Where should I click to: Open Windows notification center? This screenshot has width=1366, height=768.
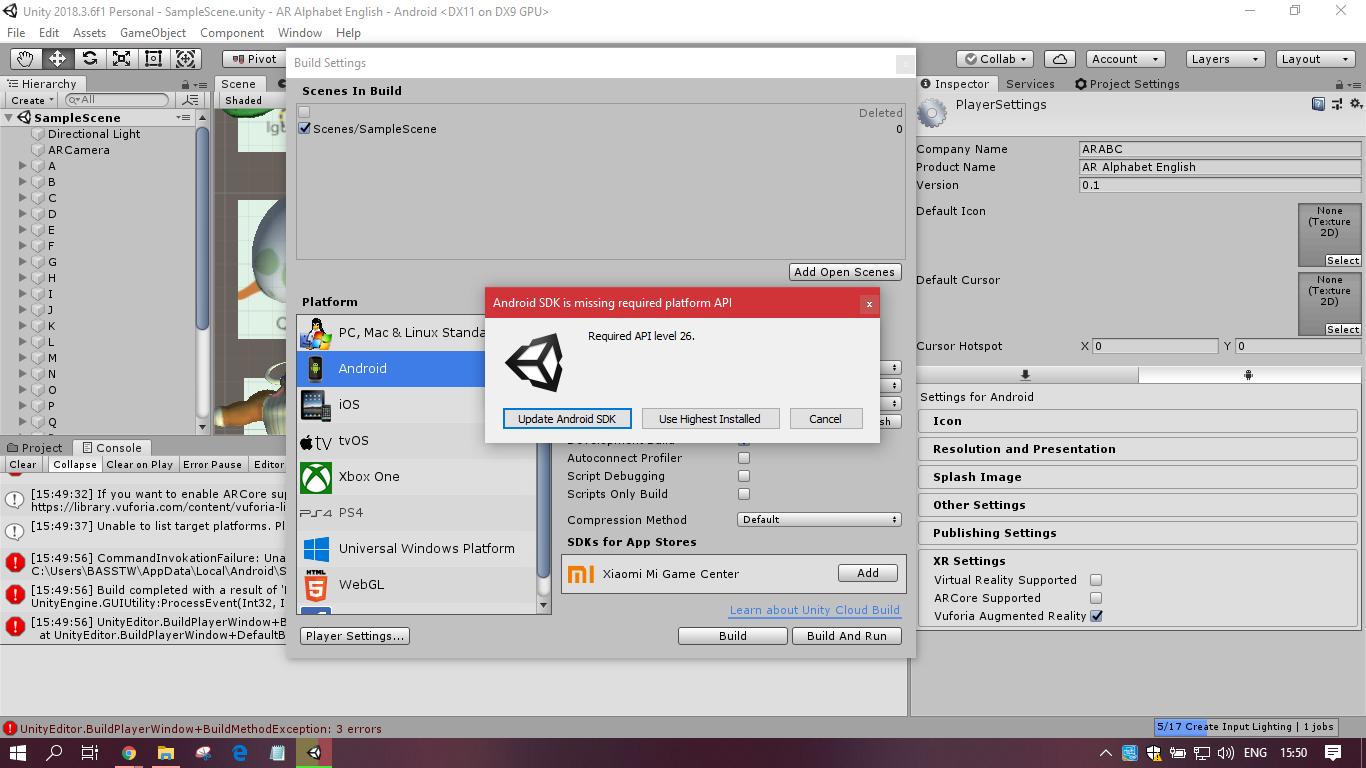(x=1333, y=753)
